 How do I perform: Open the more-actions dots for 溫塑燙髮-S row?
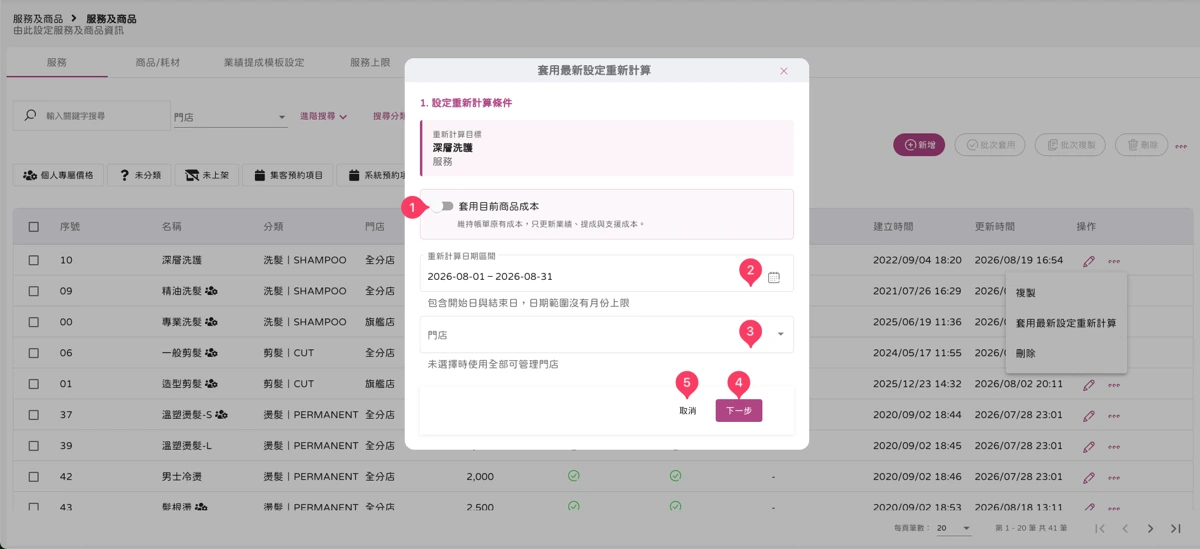(1114, 415)
